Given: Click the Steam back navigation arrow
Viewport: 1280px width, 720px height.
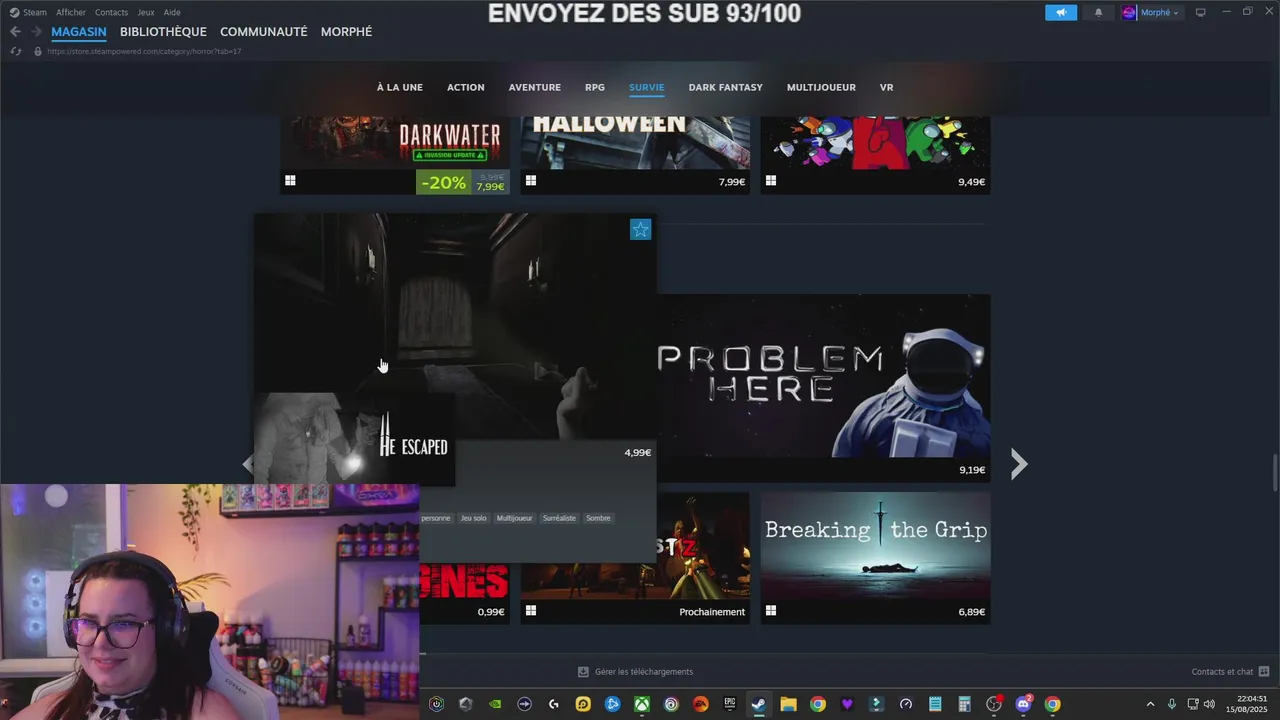Looking at the screenshot, I should click(x=15, y=32).
